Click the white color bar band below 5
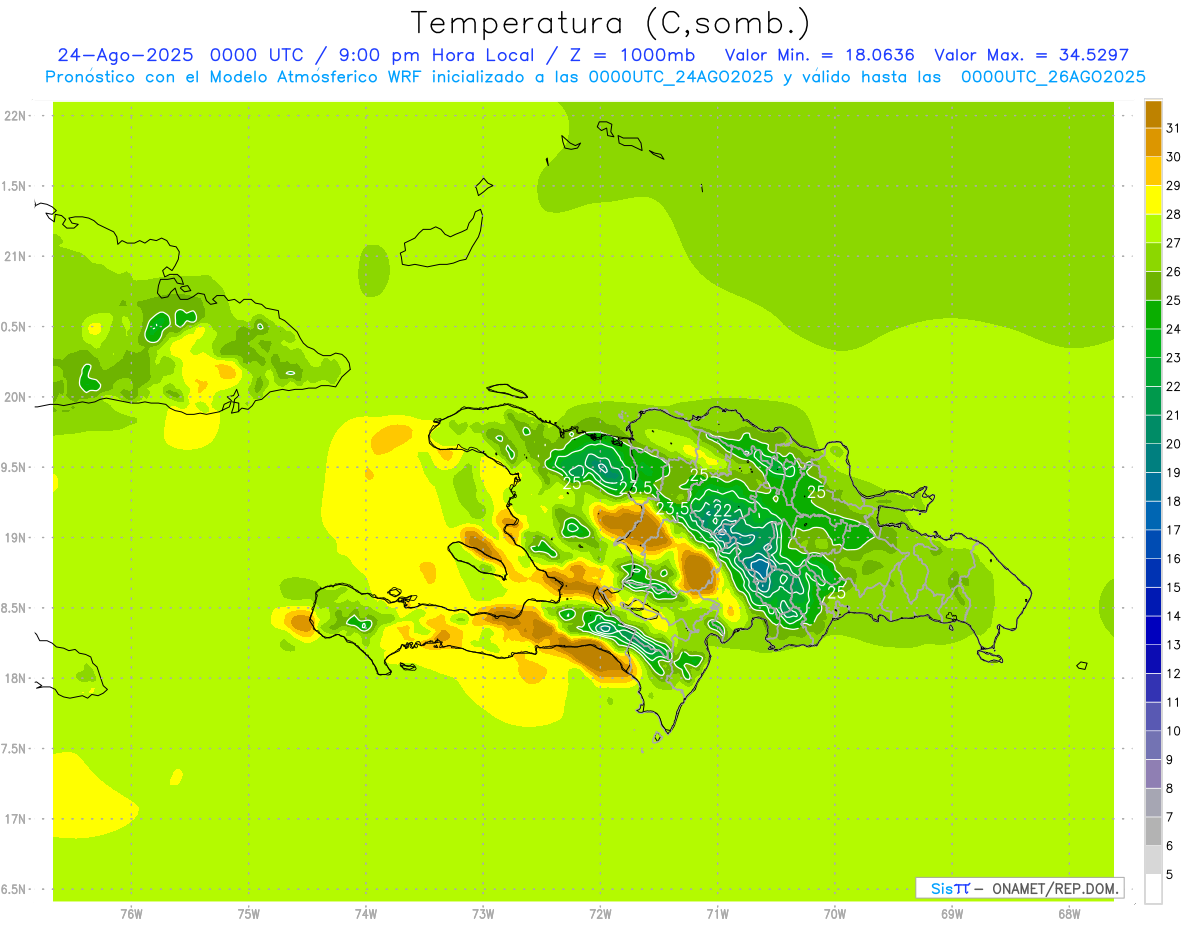The height and width of the screenshot is (927, 1200). (1154, 888)
